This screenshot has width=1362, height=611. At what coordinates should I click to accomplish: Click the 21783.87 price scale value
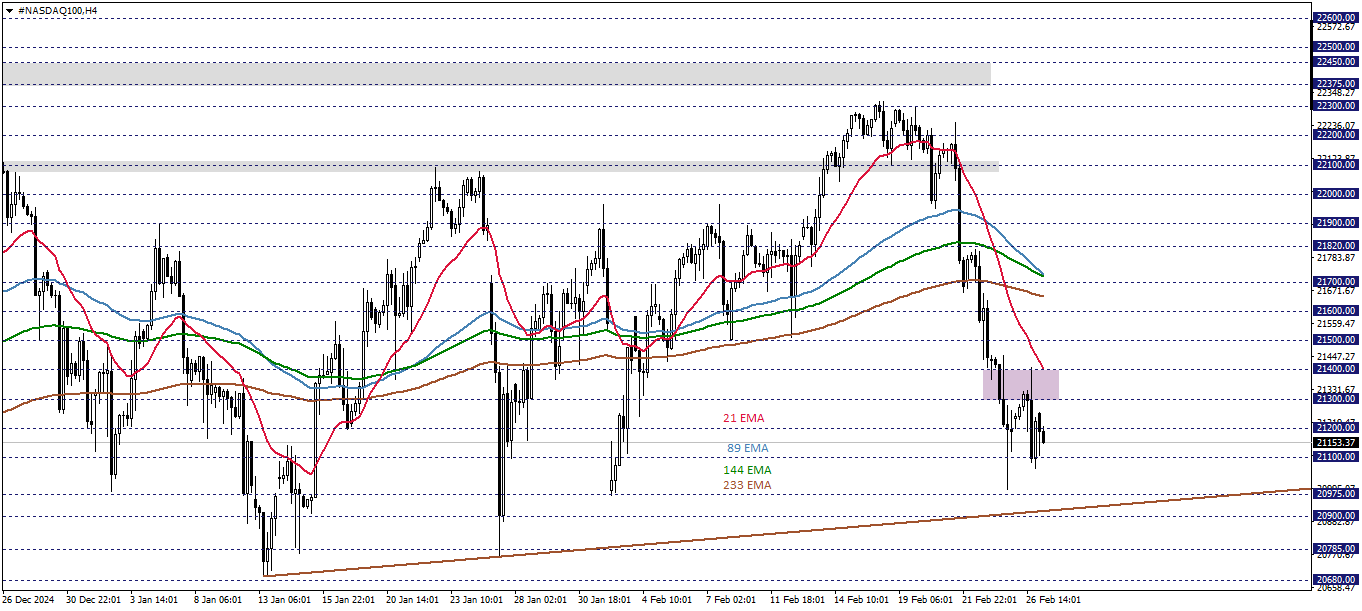coord(1337,258)
